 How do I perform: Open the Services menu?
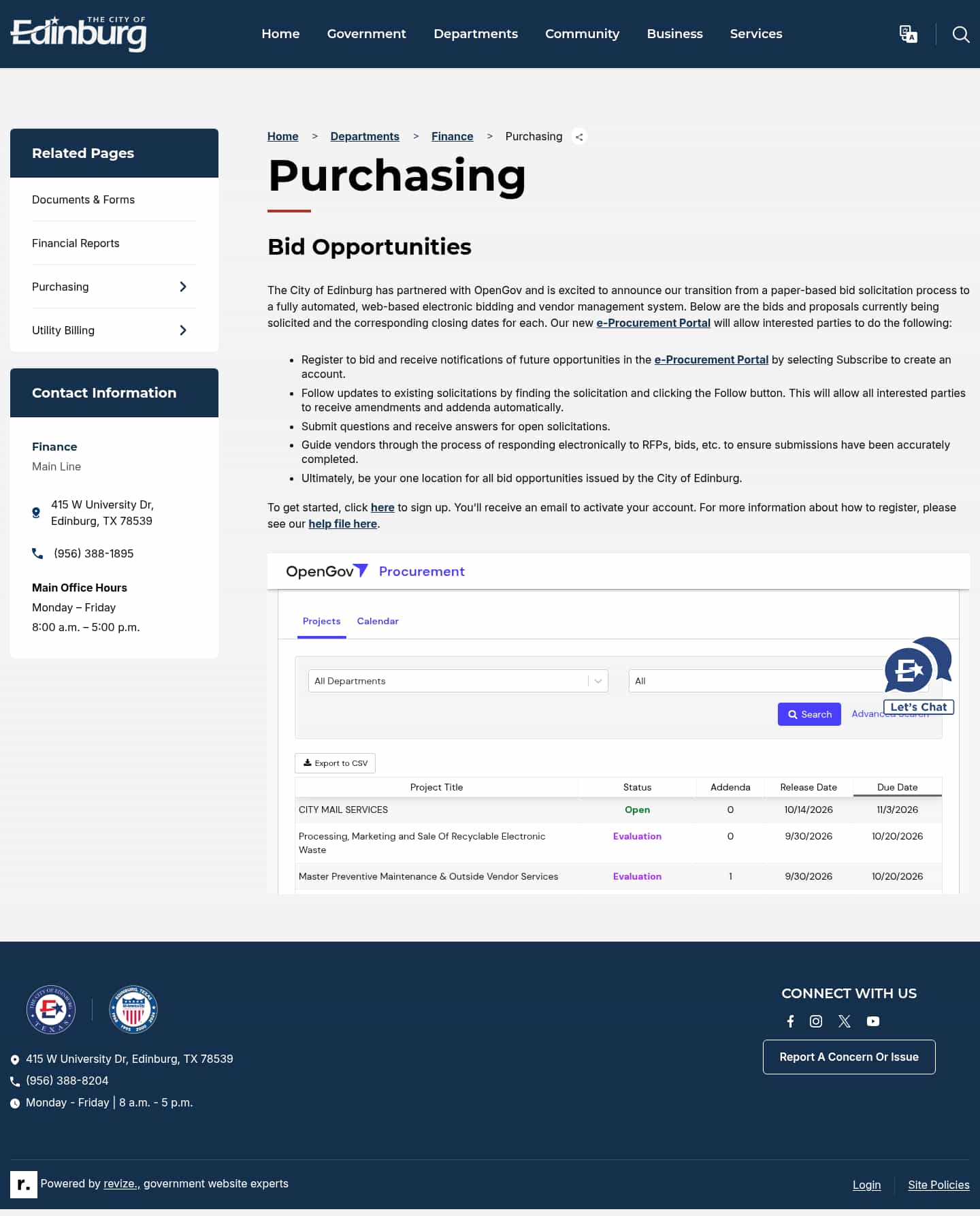756,34
